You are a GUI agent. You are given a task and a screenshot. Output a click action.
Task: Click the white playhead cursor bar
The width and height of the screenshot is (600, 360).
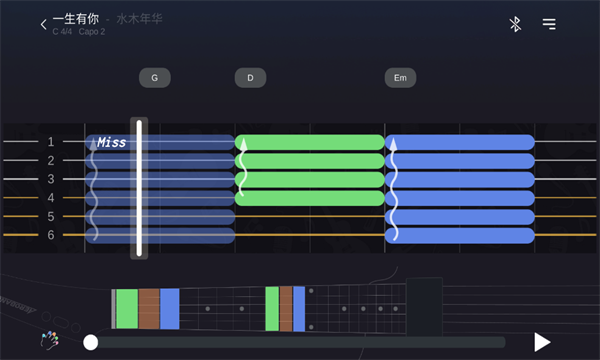(139, 188)
